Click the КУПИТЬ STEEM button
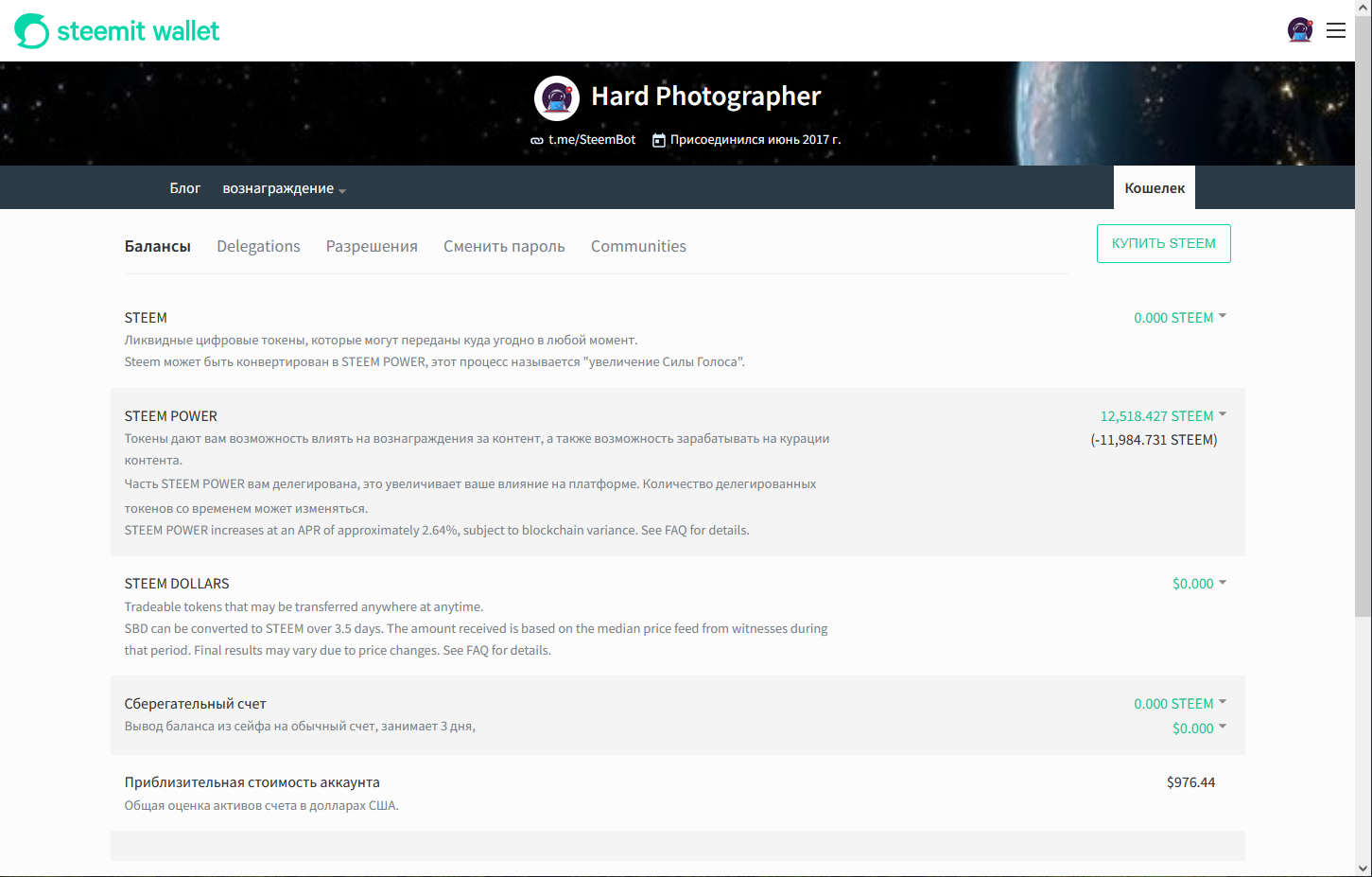This screenshot has height=877, width=1372. (1164, 243)
